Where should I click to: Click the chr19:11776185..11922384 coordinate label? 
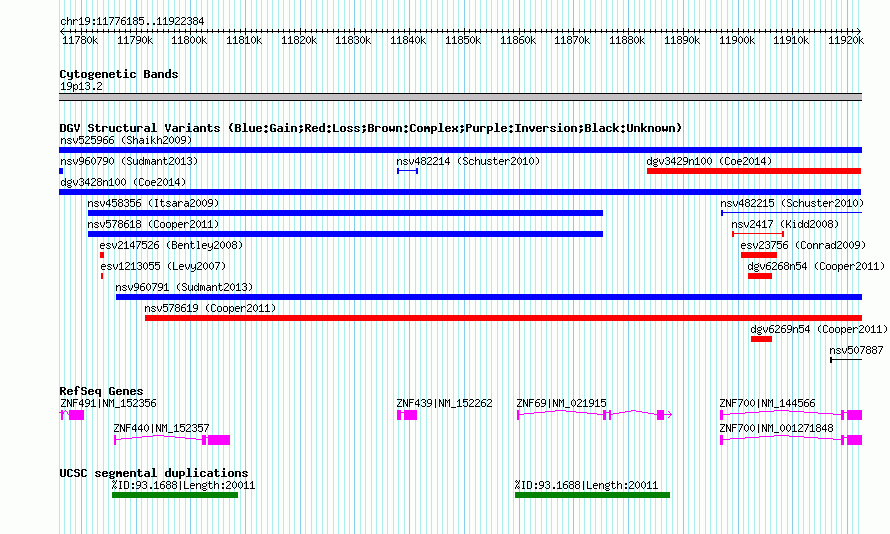point(132,22)
